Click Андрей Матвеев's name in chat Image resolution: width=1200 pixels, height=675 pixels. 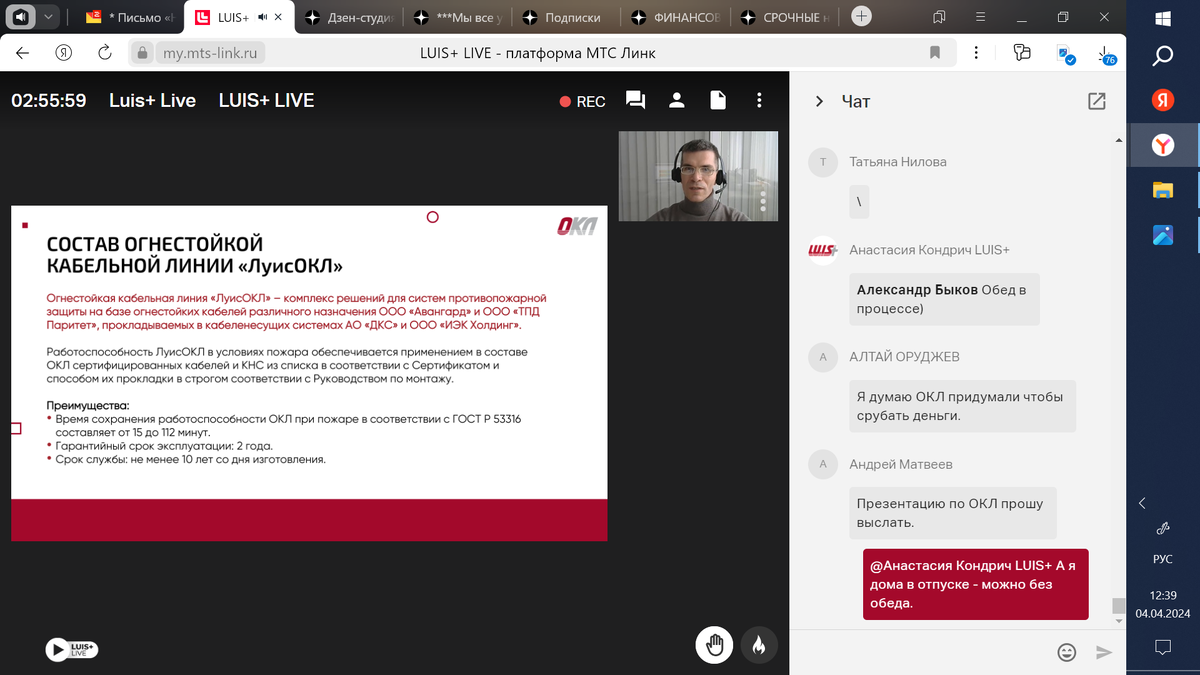click(901, 464)
